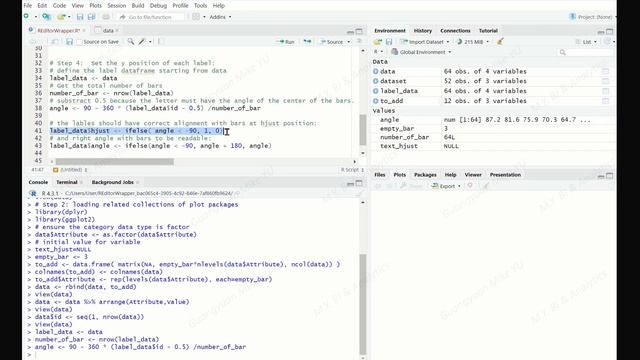Open the recent files dropdown arrow
The width and height of the screenshot is (640, 360).
point(69,17)
